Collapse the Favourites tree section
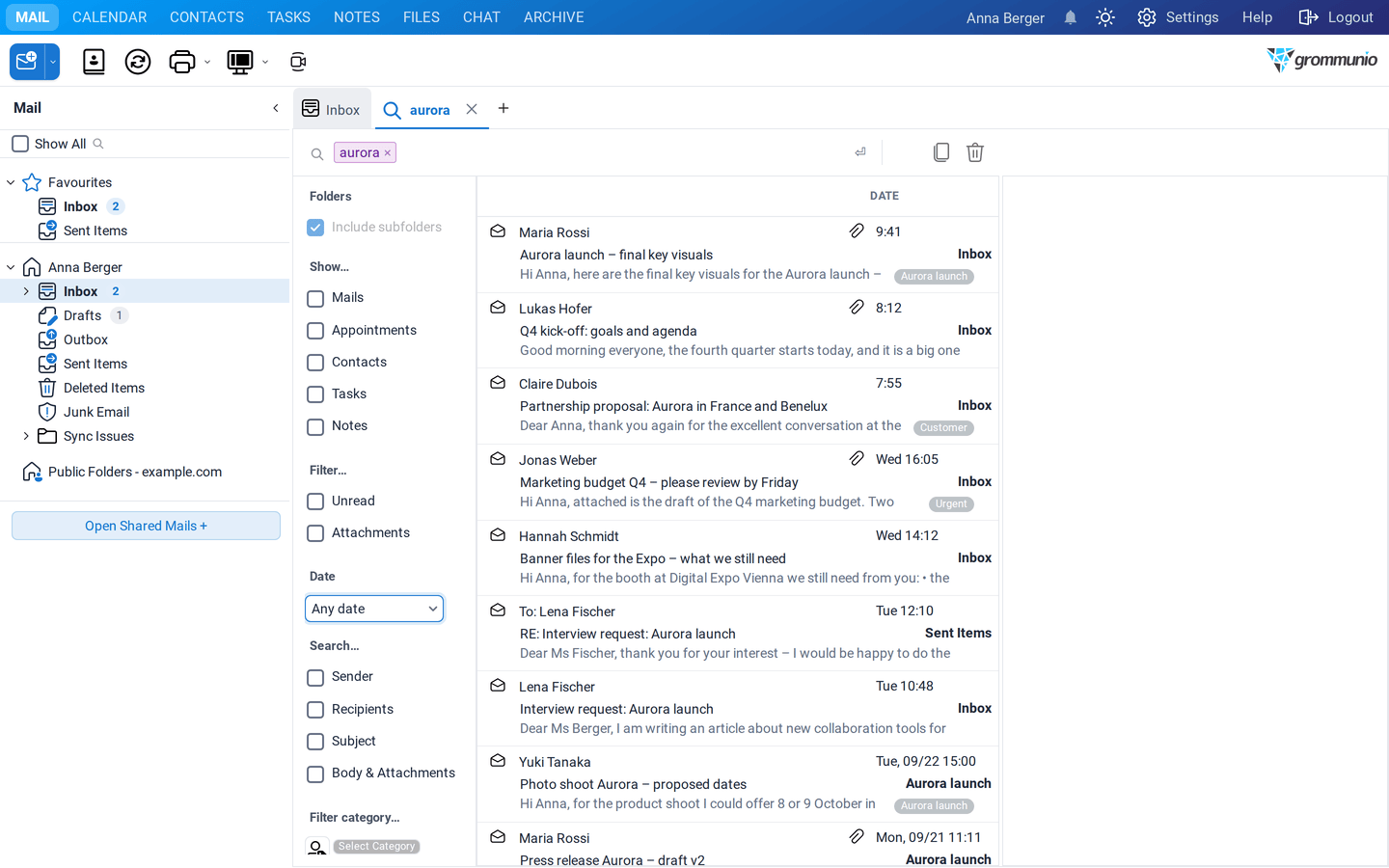The height and width of the screenshot is (868, 1389). [11, 182]
